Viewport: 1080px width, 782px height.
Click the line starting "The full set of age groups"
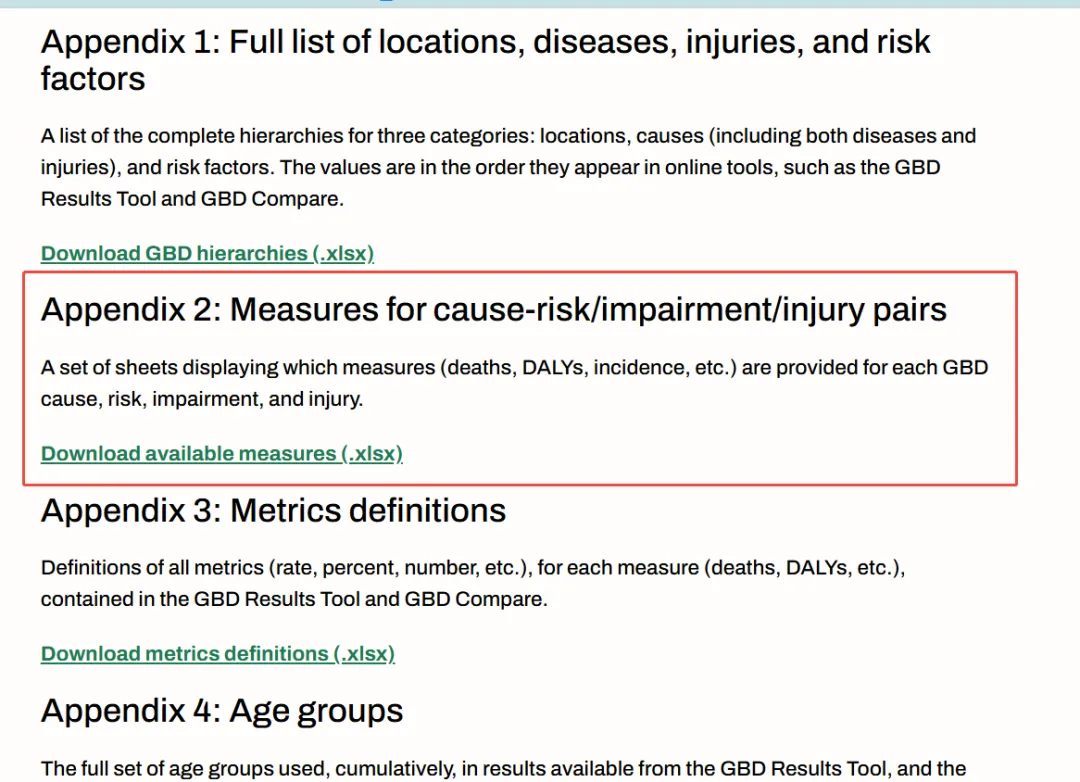tap(503, 769)
